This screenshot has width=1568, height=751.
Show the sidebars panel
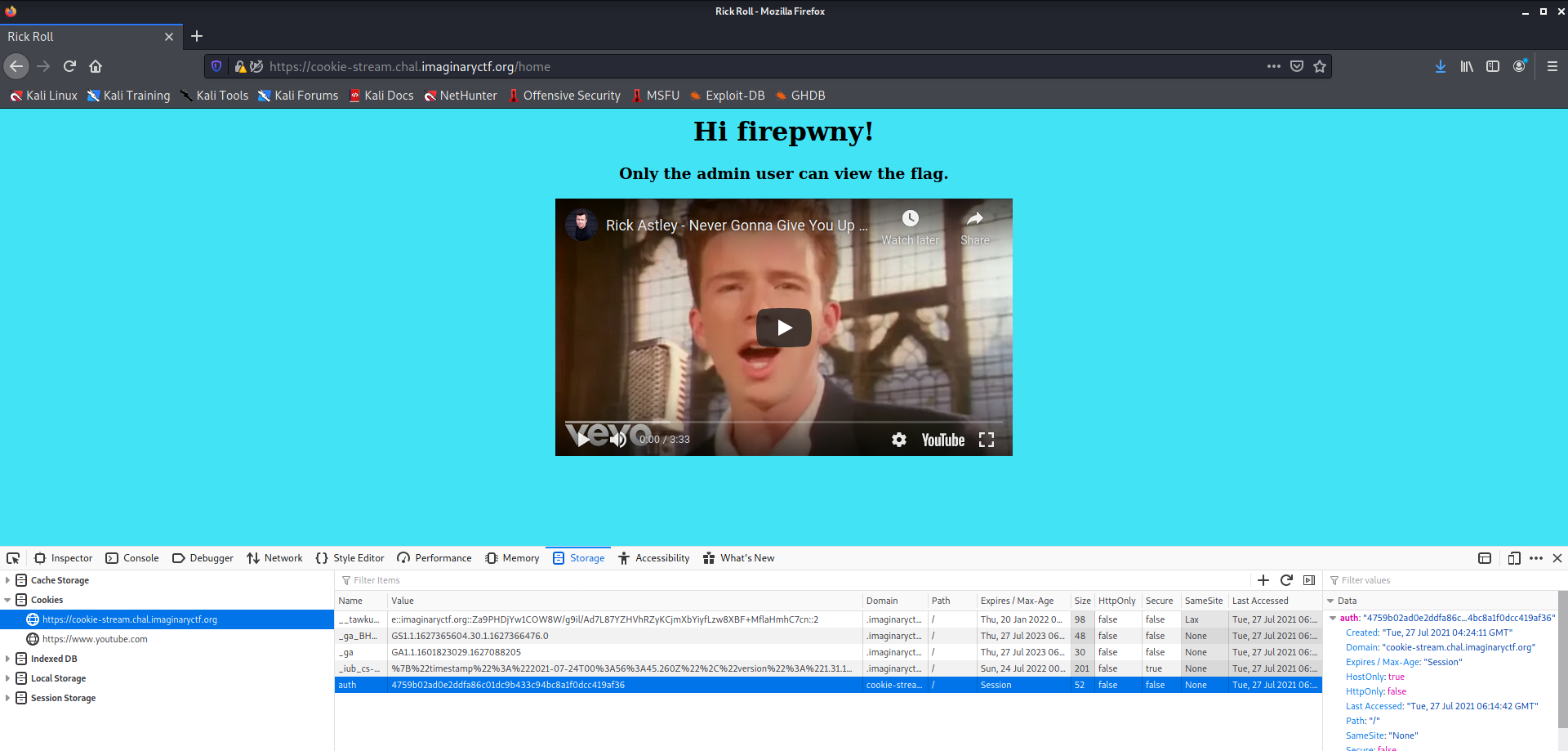(1493, 66)
